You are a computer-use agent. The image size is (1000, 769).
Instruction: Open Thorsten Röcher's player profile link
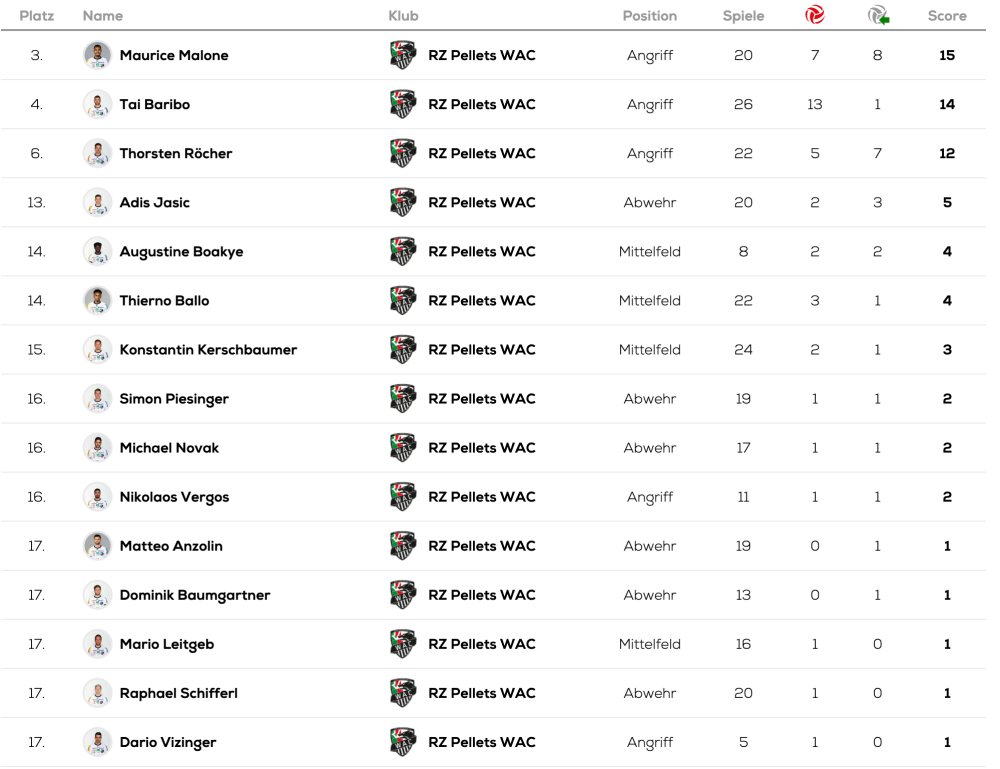(176, 153)
